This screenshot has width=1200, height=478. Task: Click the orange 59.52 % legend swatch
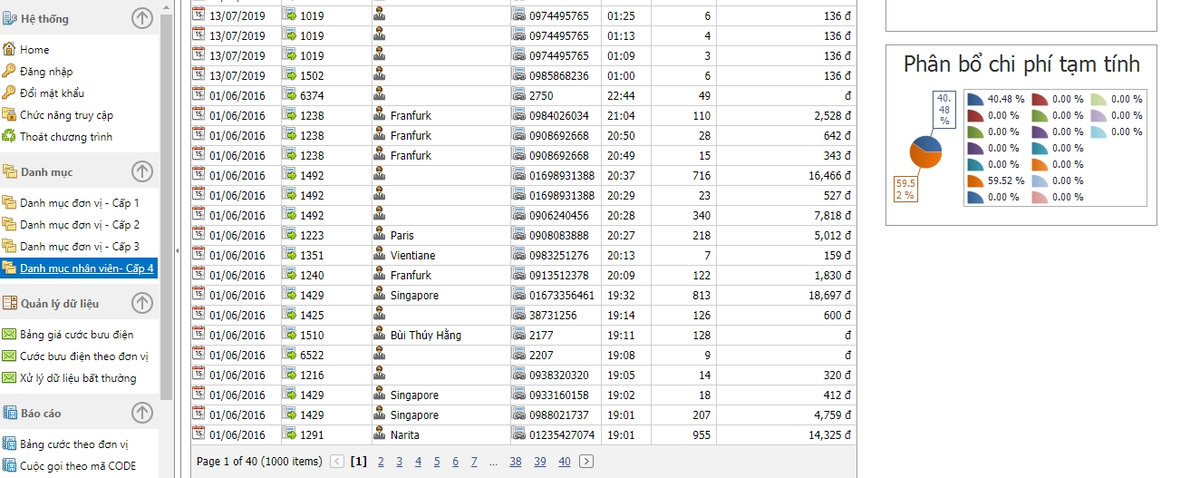[x=976, y=180]
